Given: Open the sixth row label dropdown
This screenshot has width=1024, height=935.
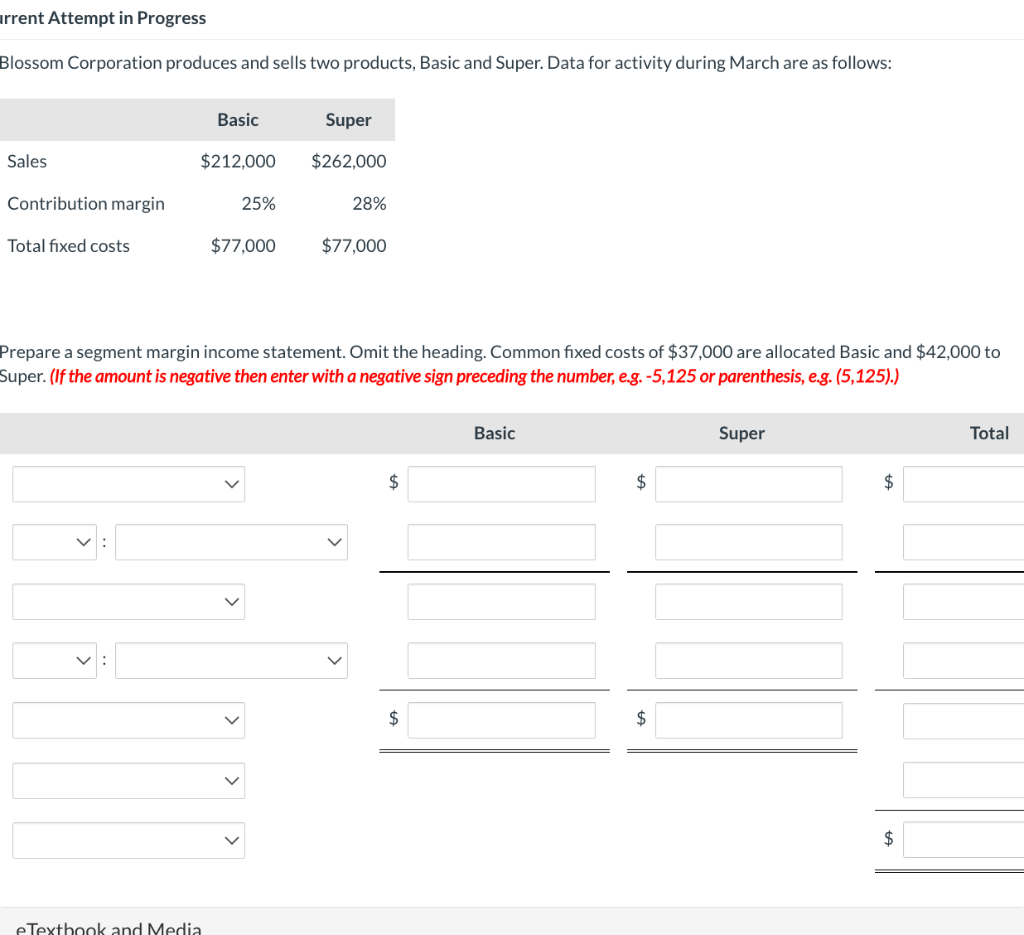Looking at the screenshot, I should click(129, 780).
